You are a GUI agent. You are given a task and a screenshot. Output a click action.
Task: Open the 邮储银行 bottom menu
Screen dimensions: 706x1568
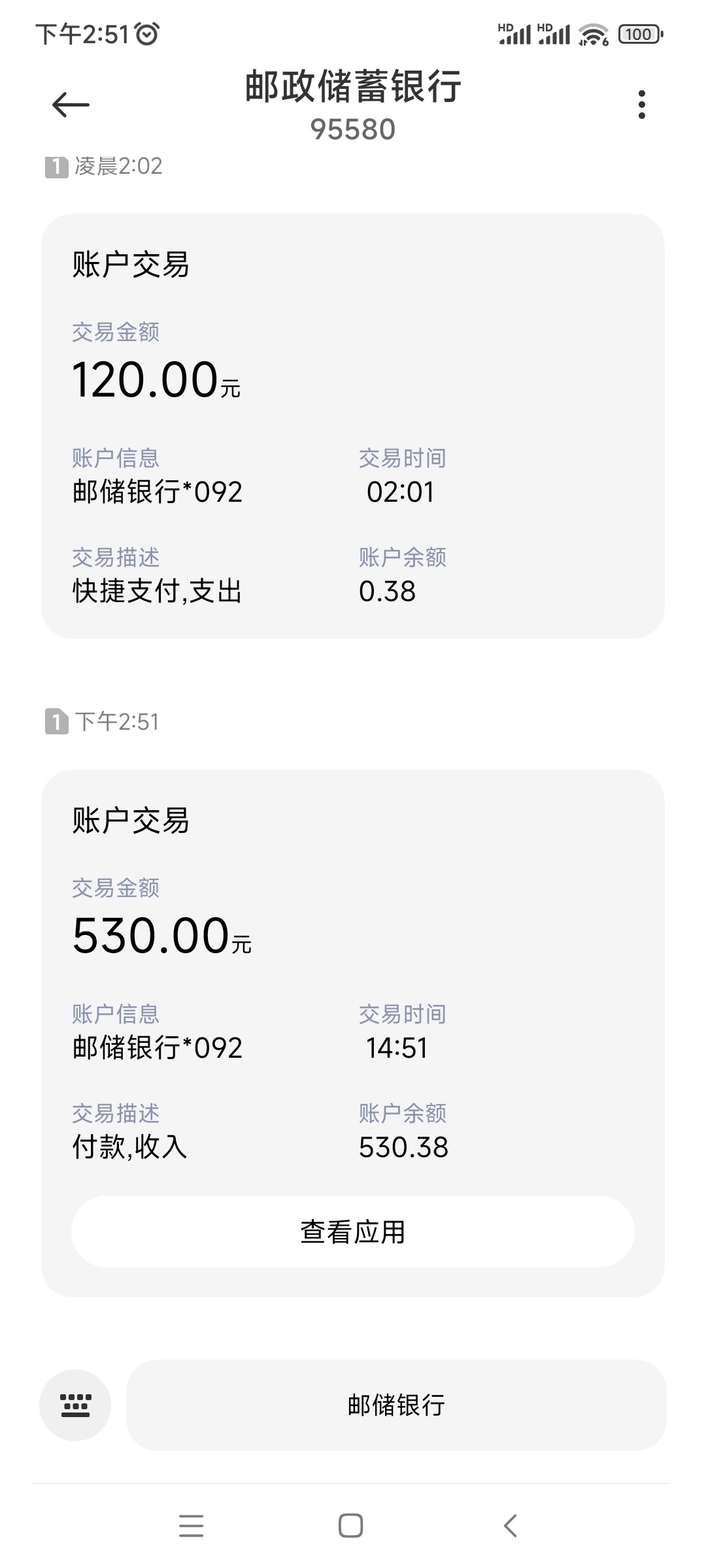396,1405
